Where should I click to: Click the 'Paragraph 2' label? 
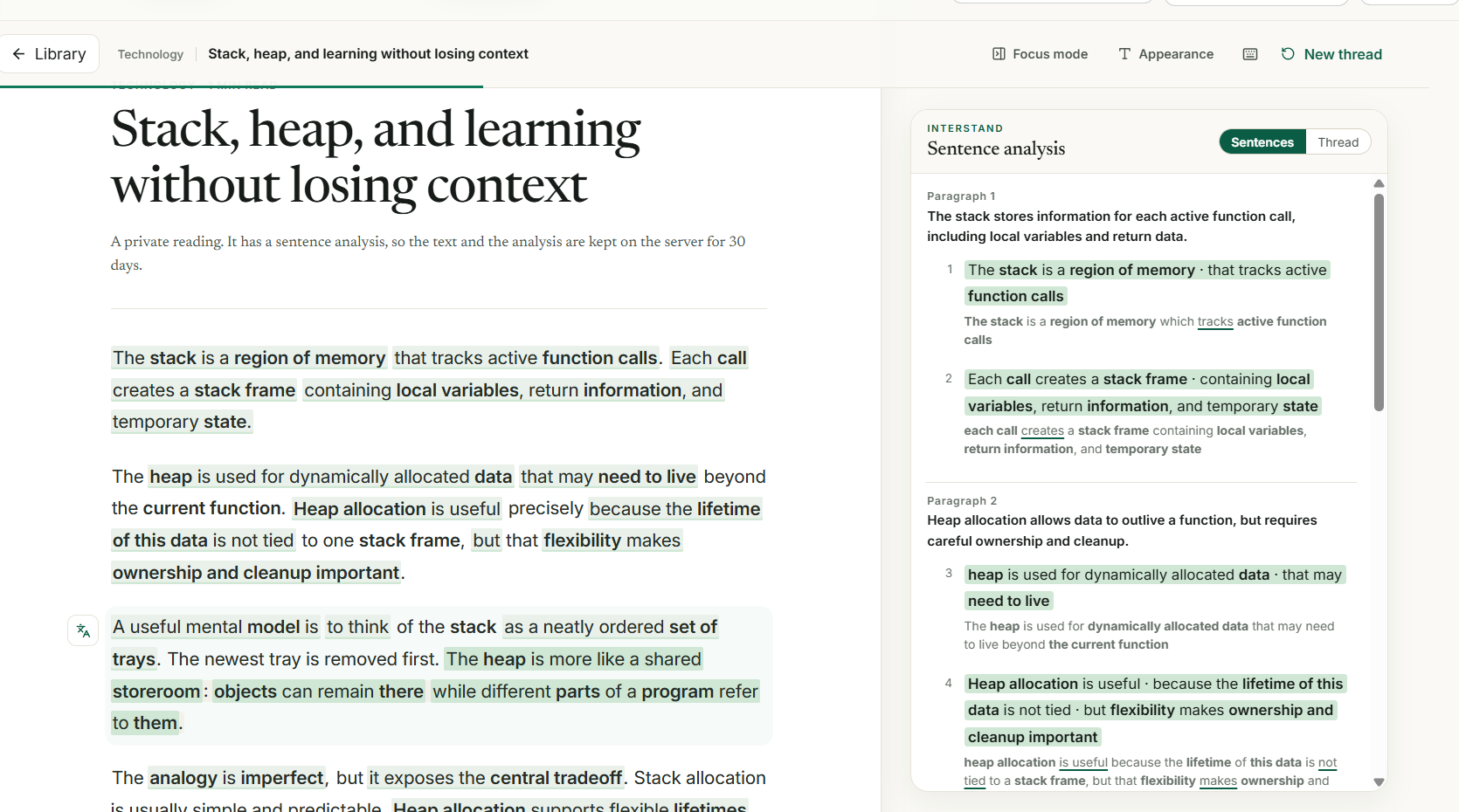962,501
